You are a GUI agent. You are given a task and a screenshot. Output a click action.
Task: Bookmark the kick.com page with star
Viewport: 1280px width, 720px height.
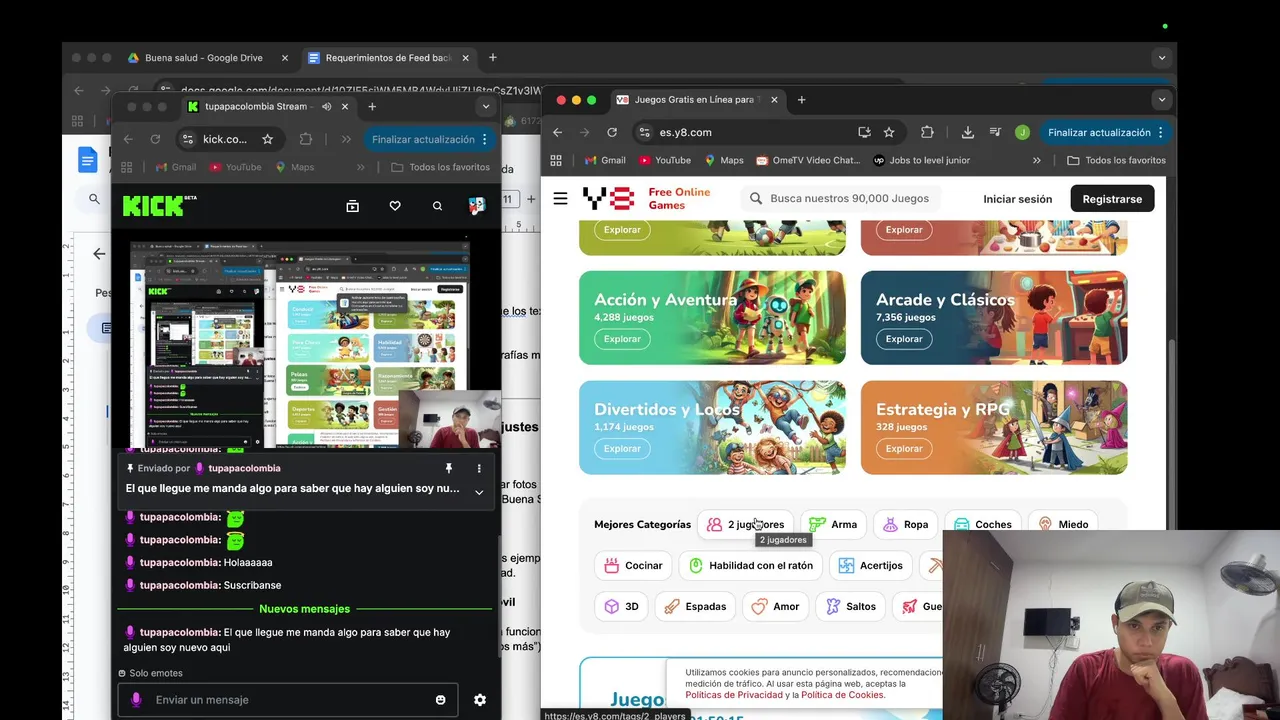click(x=267, y=139)
